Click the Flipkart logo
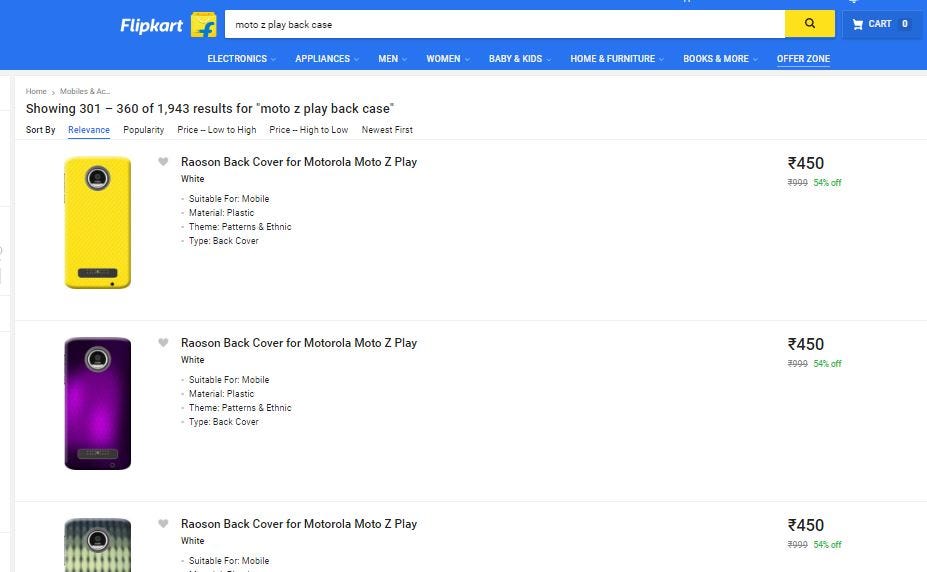This screenshot has height=572, width=927. (151, 25)
